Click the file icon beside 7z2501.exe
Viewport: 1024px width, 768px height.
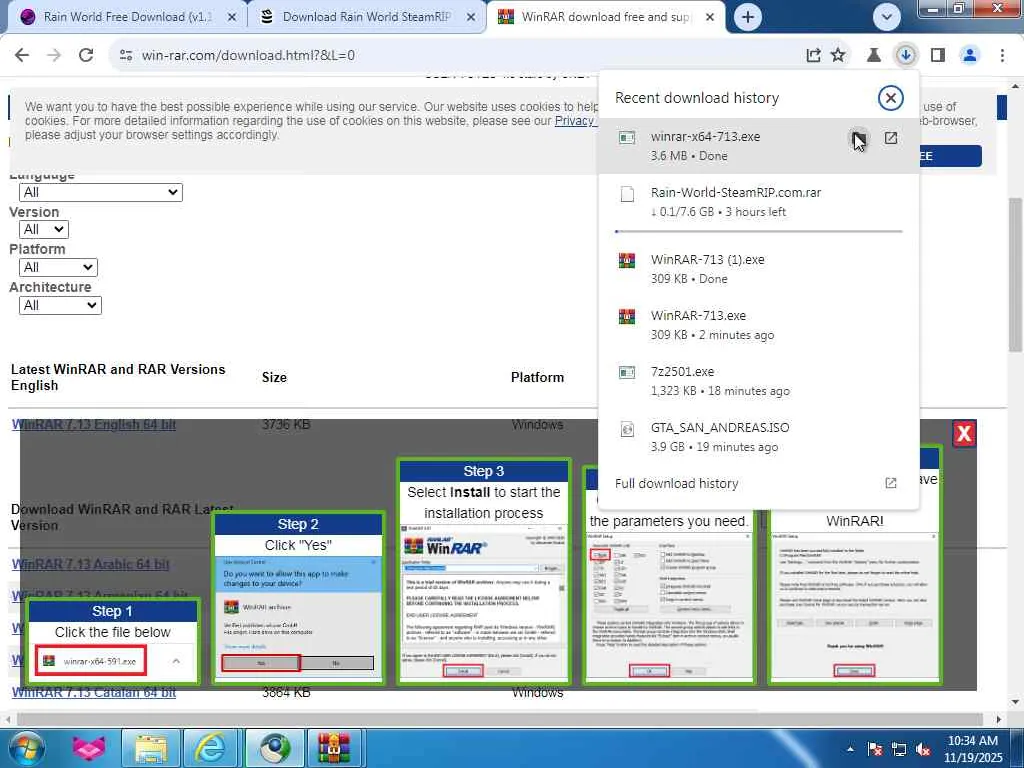tap(626, 372)
